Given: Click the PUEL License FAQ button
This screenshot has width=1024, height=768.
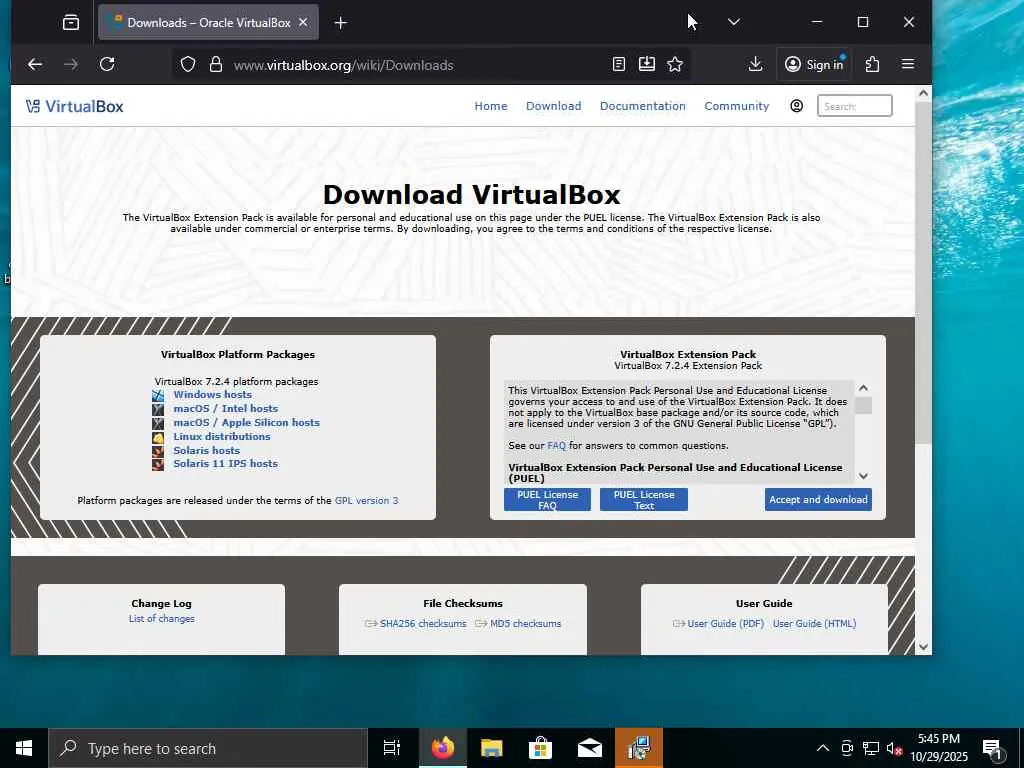Looking at the screenshot, I should (x=547, y=500).
